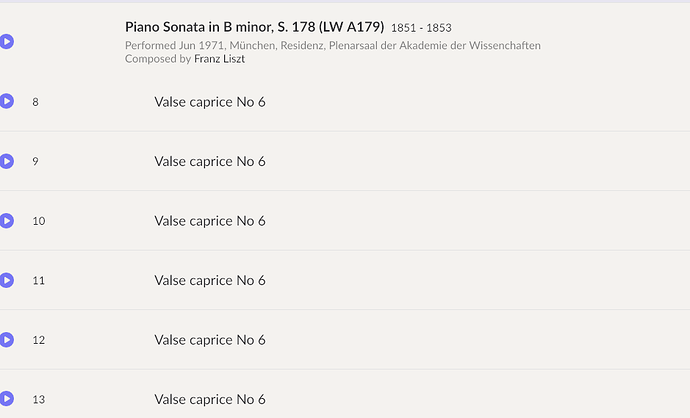690x418 pixels.
Task: Click the play icon for track 11
Action: (7, 280)
